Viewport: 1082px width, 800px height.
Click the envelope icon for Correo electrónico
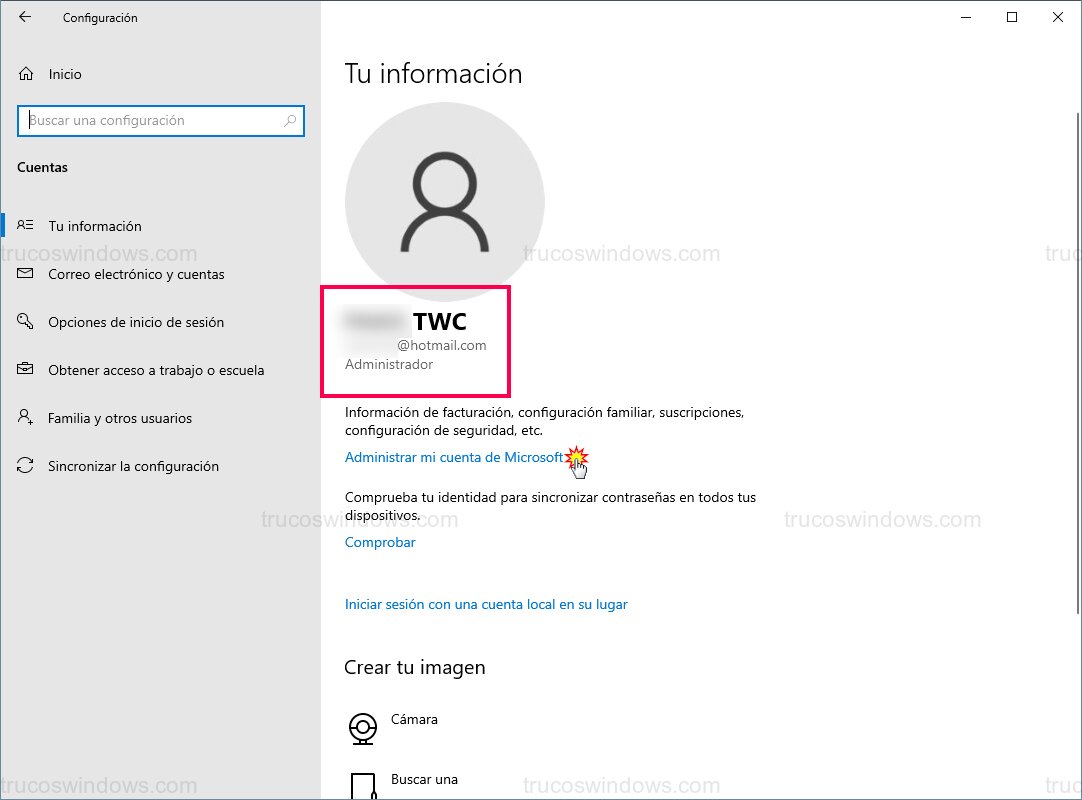tap(26, 274)
